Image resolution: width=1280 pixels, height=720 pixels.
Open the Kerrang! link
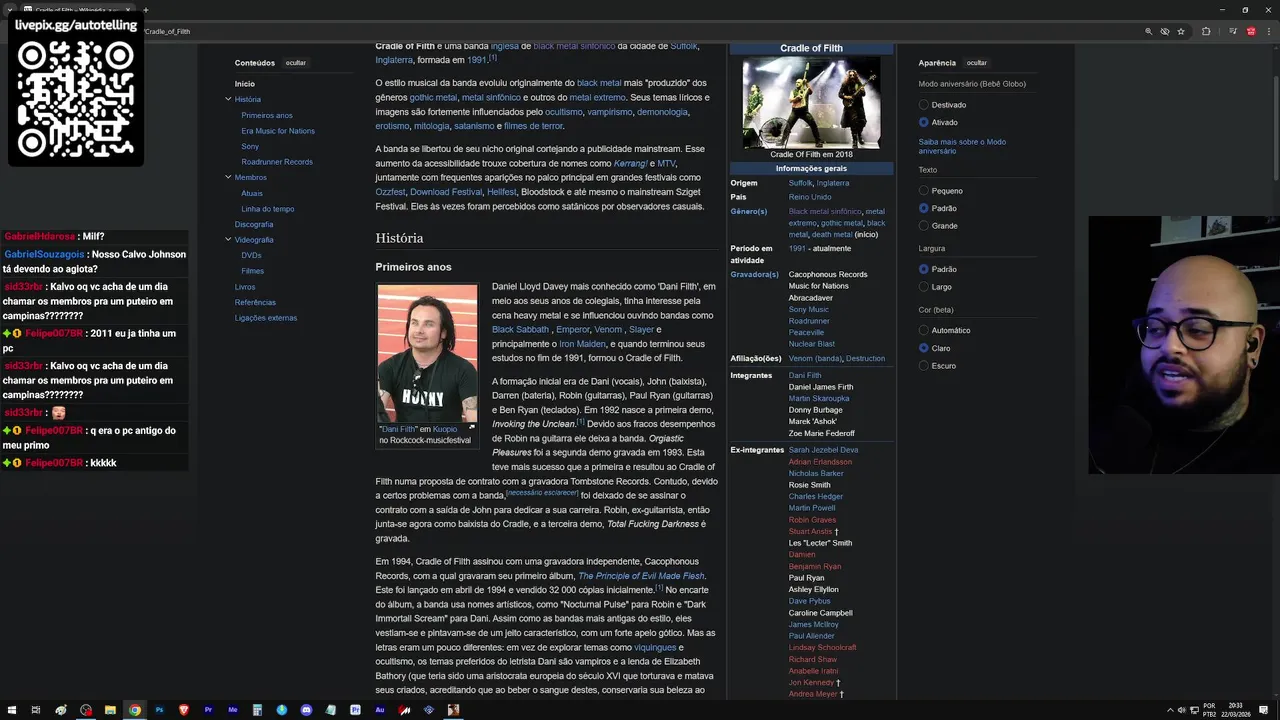630,163
